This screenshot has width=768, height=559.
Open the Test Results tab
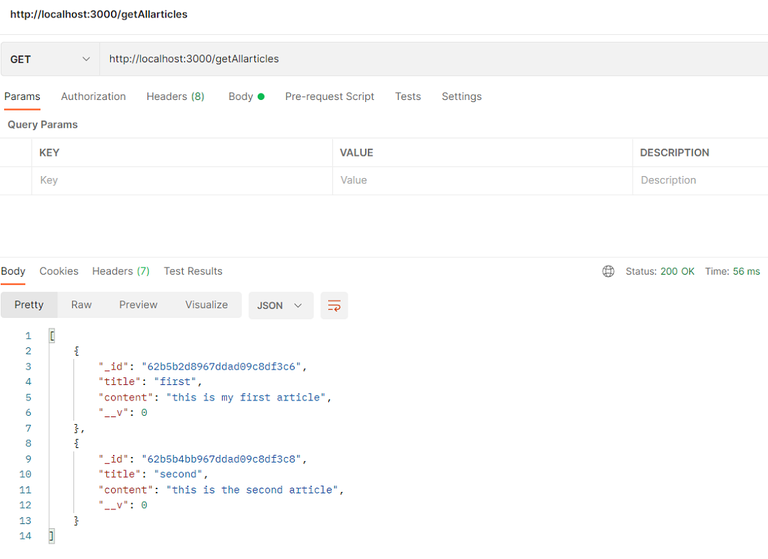coord(193,271)
